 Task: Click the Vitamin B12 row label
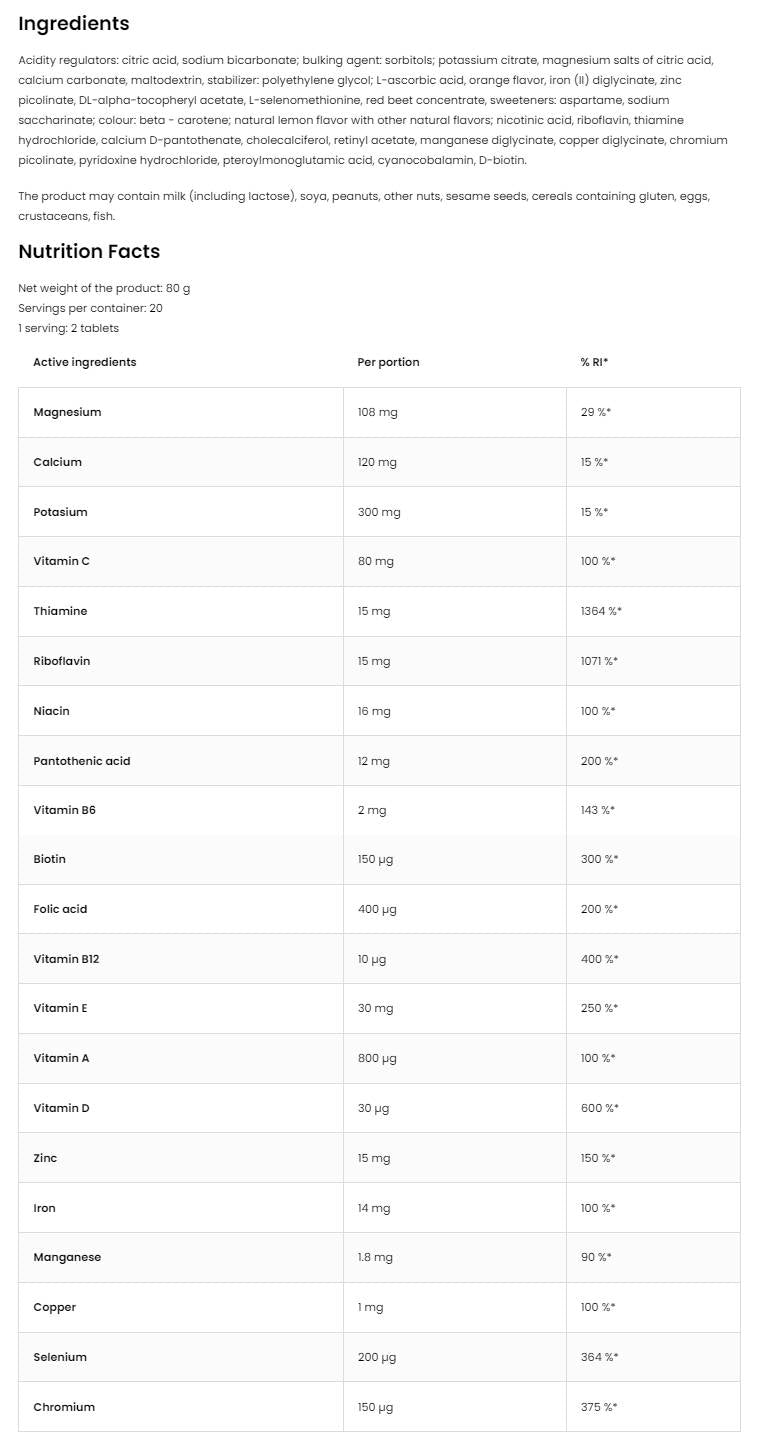click(x=66, y=959)
